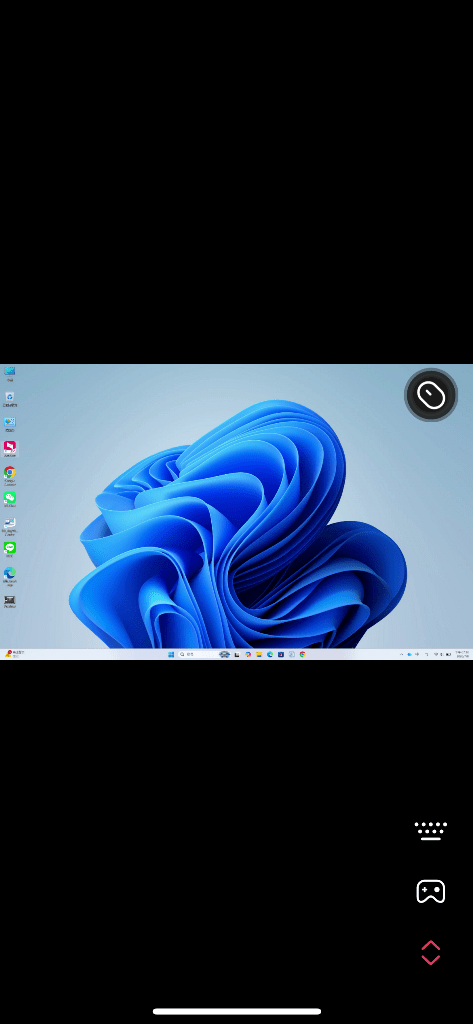Open the Microsoft Edge desktop shortcut
The image size is (473, 1024).
coord(10,576)
